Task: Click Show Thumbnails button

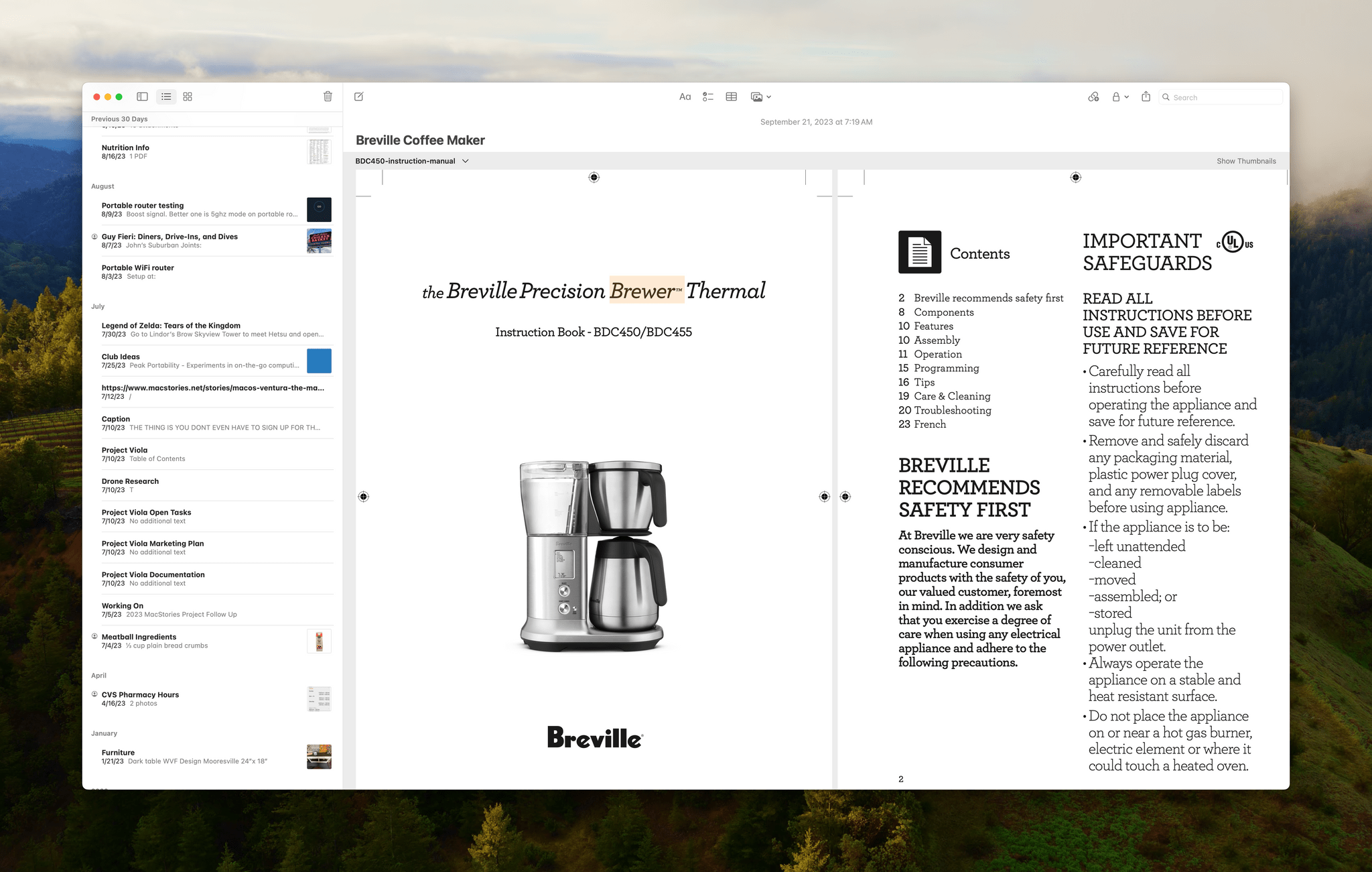Action: click(1243, 160)
